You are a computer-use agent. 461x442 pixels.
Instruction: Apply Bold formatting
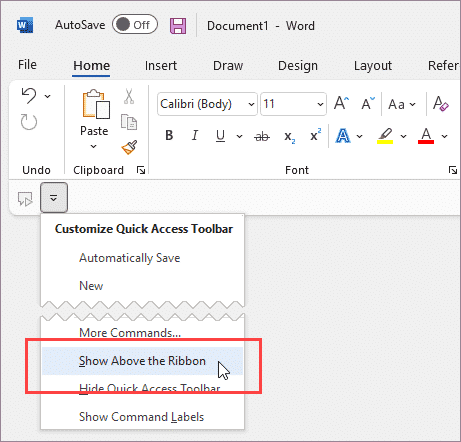[169, 136]
